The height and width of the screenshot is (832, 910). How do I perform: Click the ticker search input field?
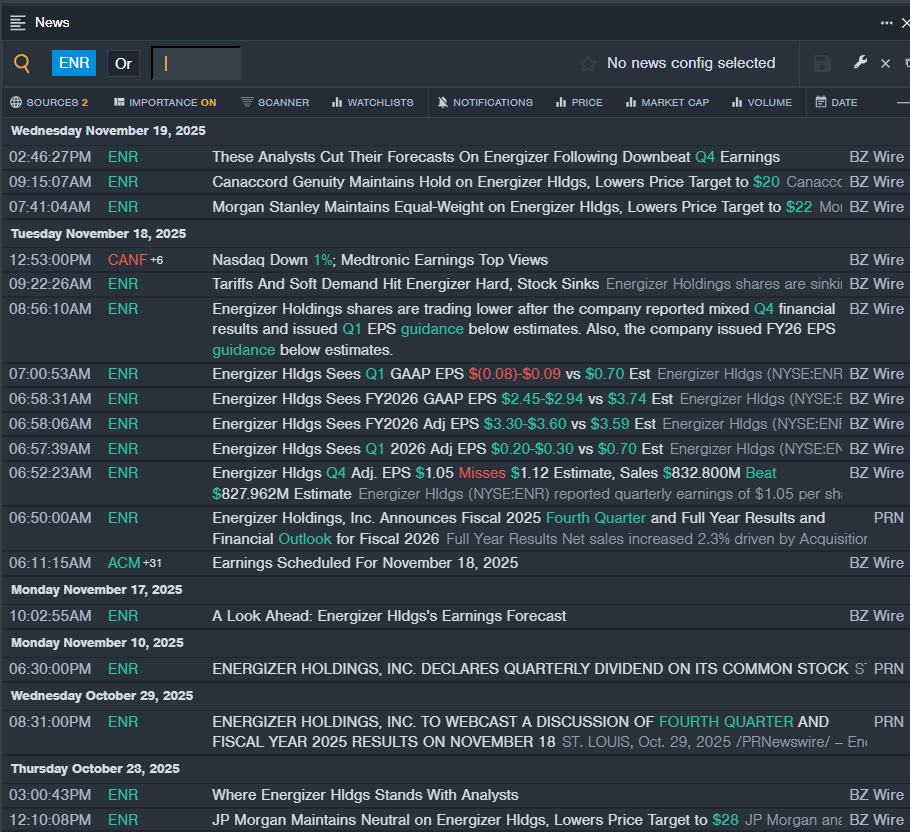click(x=196, y=64)
